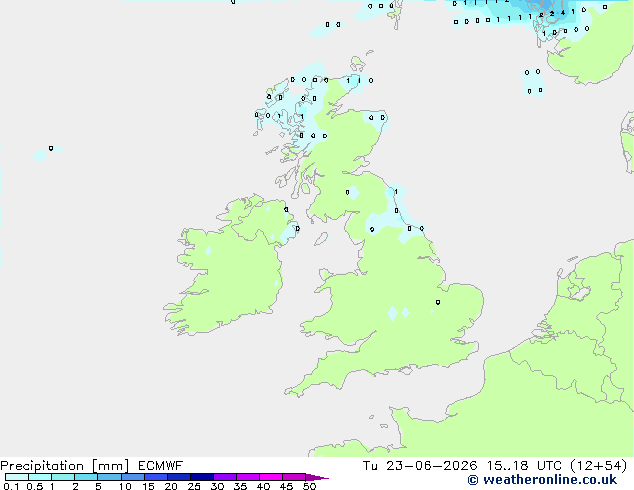Click the 1 marker on the Northumberland coast
The height and width of the screenshot is (490, 634).
tap(396, 192)
